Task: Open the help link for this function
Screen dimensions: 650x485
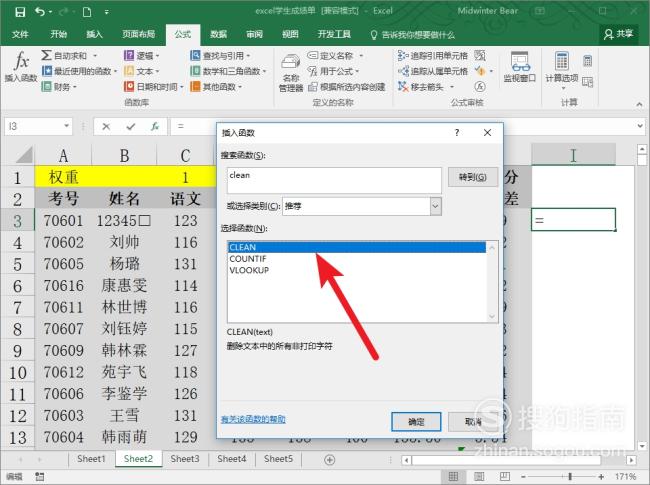Action: (x=253, y=420)
